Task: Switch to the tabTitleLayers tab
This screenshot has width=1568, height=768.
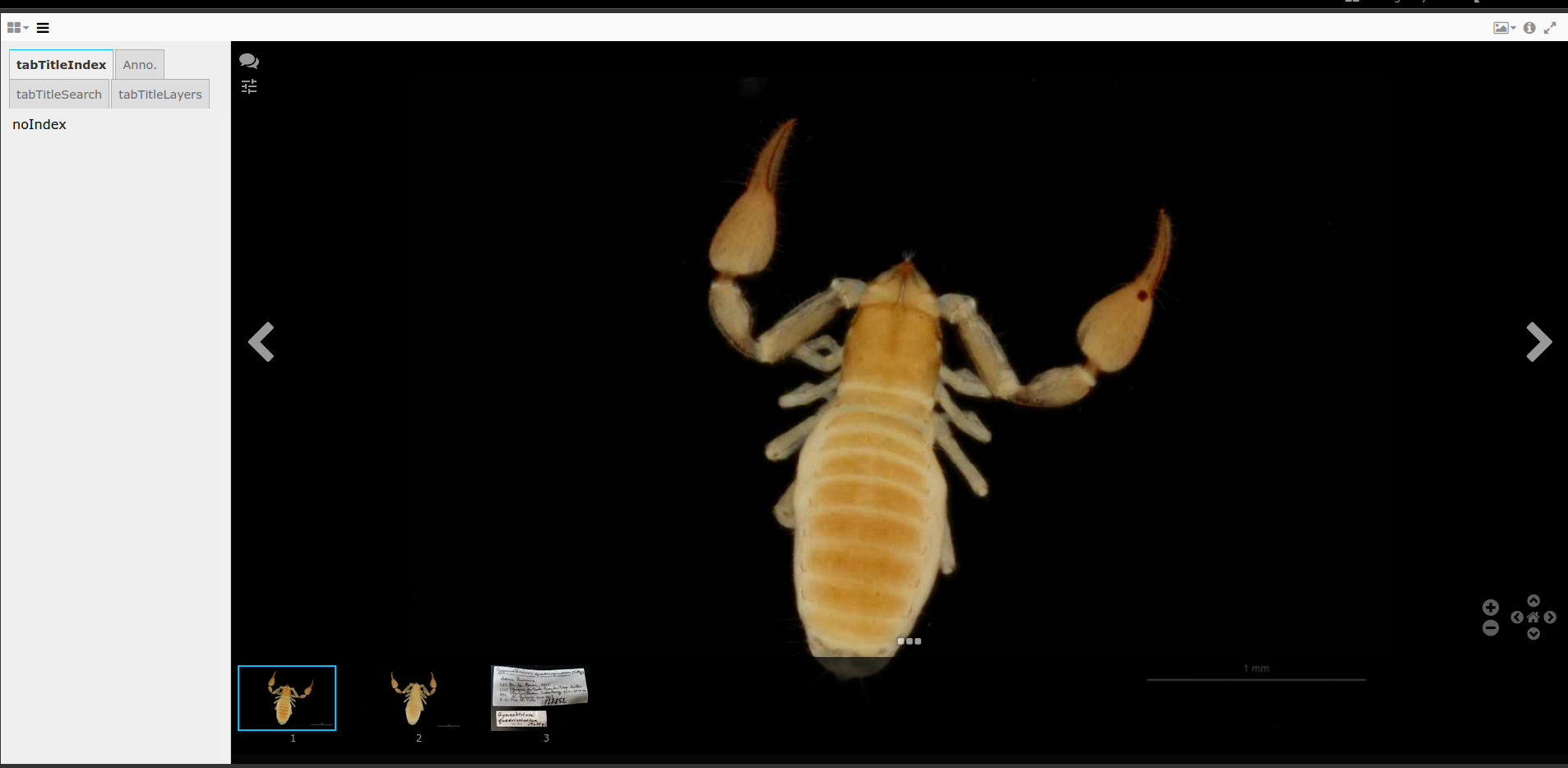Action: pyautogui.click(x=160, y=95)
